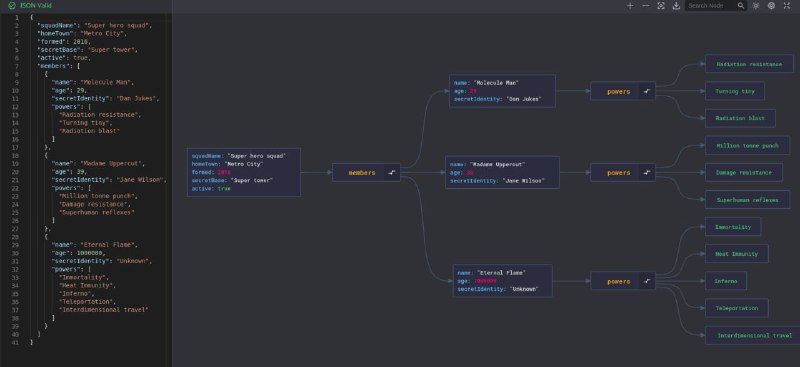This screenshot has height=367, width=800.
Task: Collapse Eternal Flame's powers node
Action: coord(647,281)
